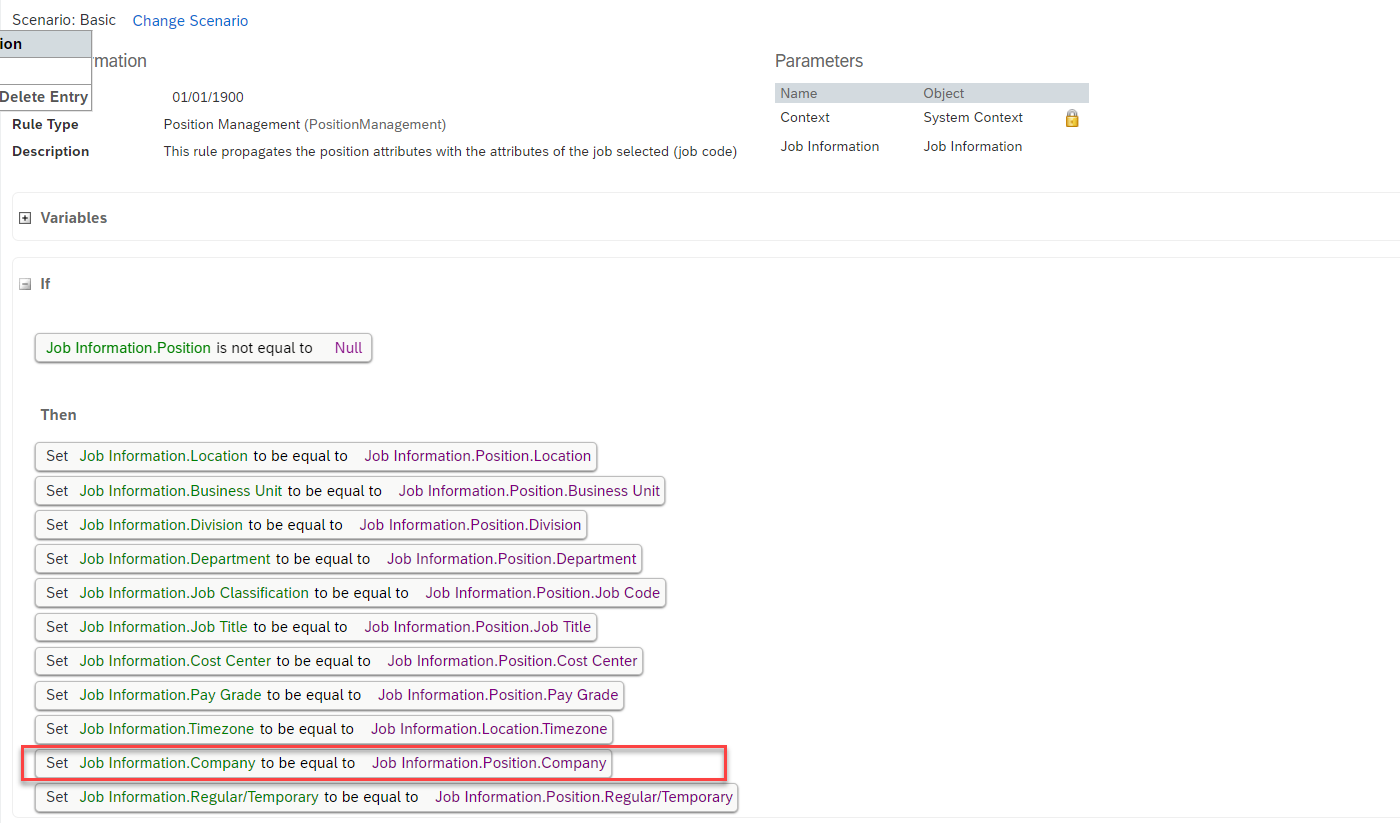Select value Job Information.Position.Business Unit
The width and height of the screenshot is (1400, 823).
pos(529,491)
